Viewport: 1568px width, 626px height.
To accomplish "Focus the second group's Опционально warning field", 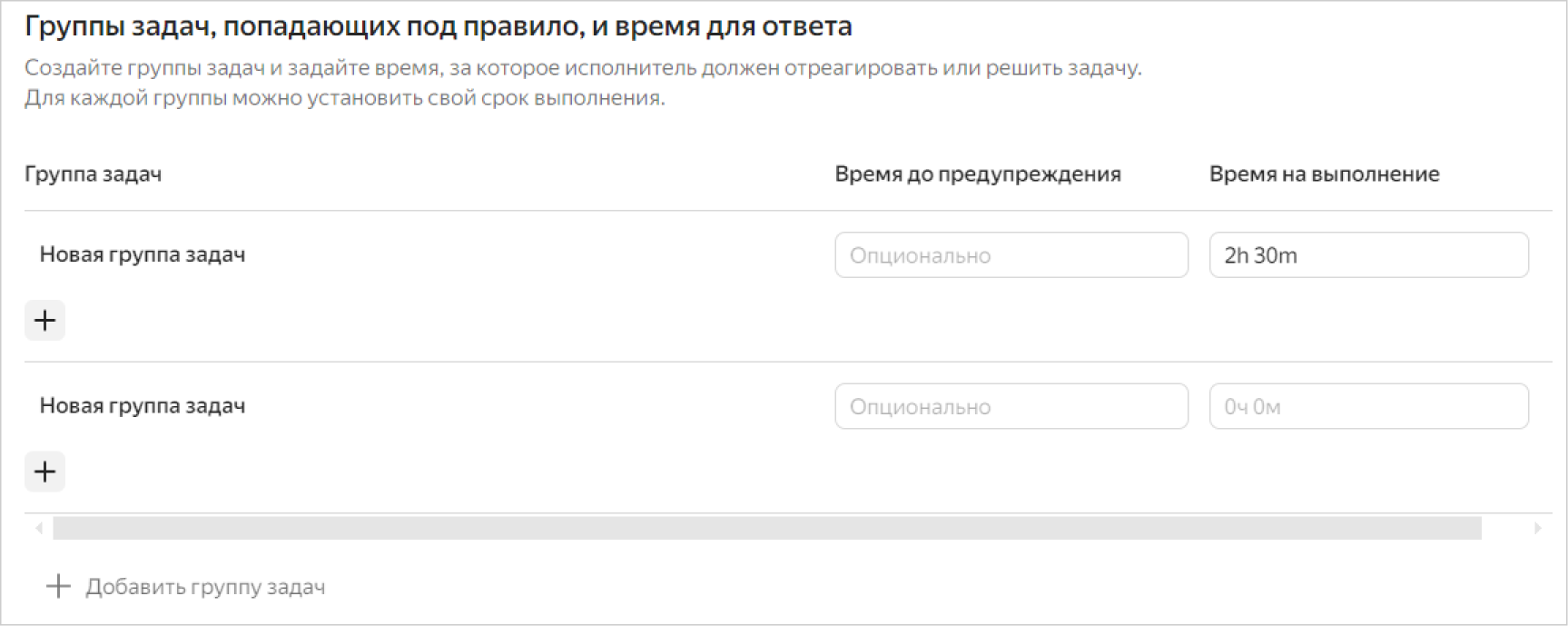I will (1011, 406).
